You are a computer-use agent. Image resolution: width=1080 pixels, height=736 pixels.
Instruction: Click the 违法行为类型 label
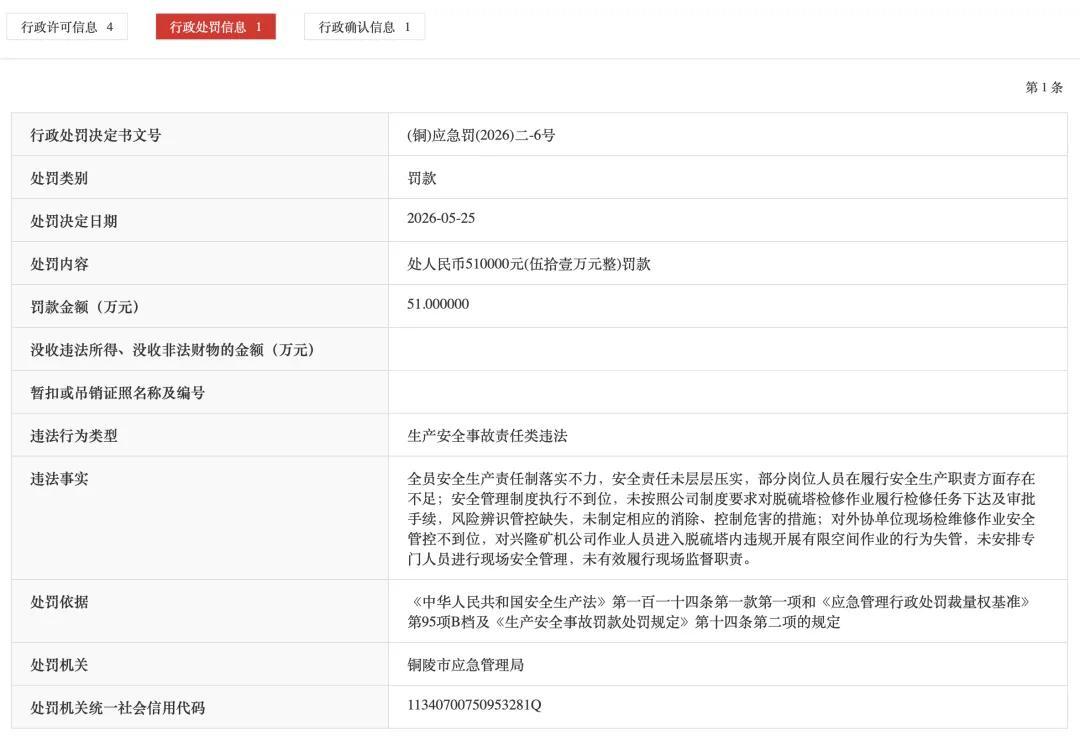click(74, 436)
